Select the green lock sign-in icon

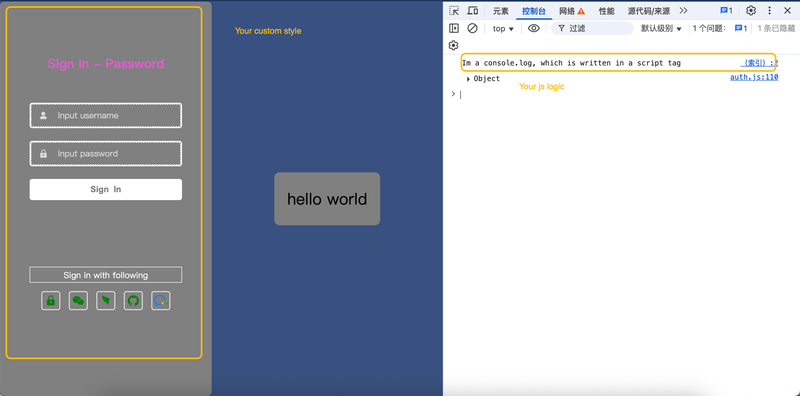pyautogui.click(x=51, y=301)
